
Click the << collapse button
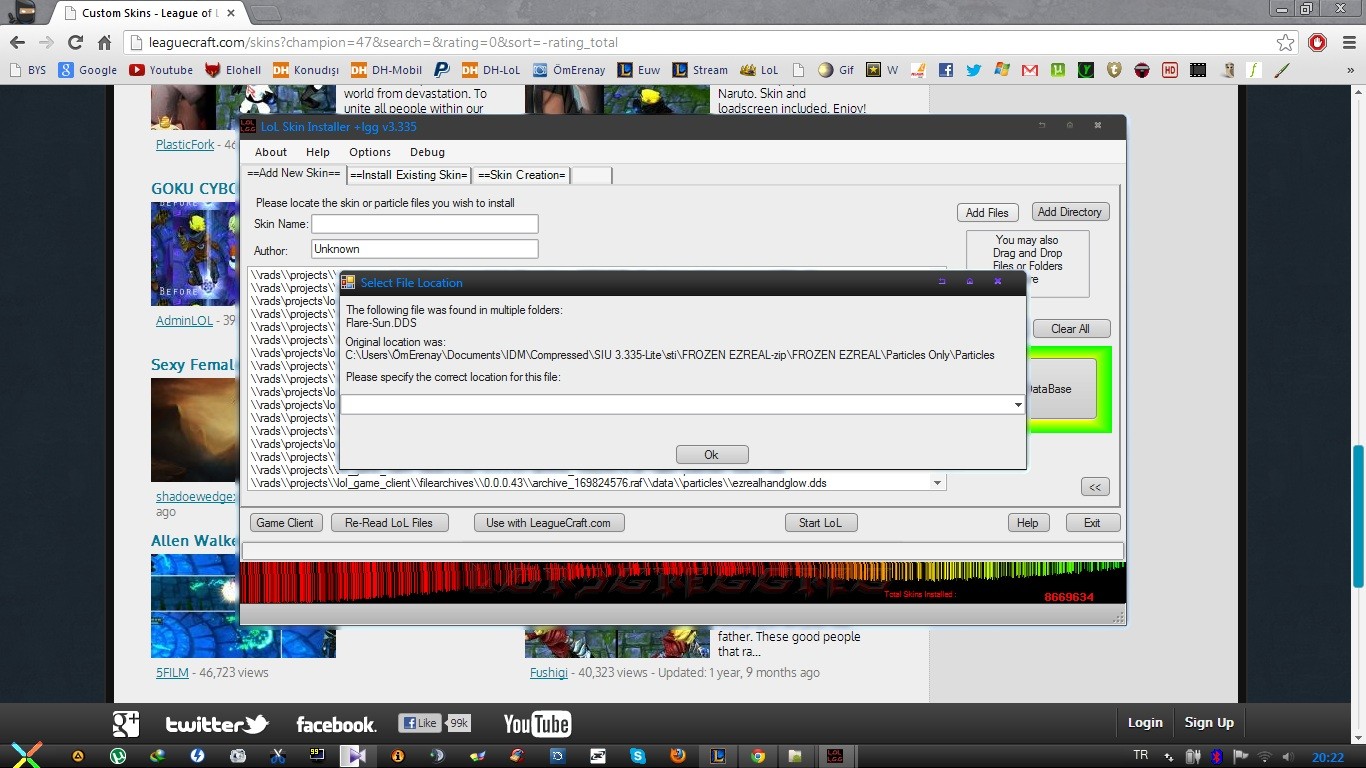click(x=1095, y=487)
